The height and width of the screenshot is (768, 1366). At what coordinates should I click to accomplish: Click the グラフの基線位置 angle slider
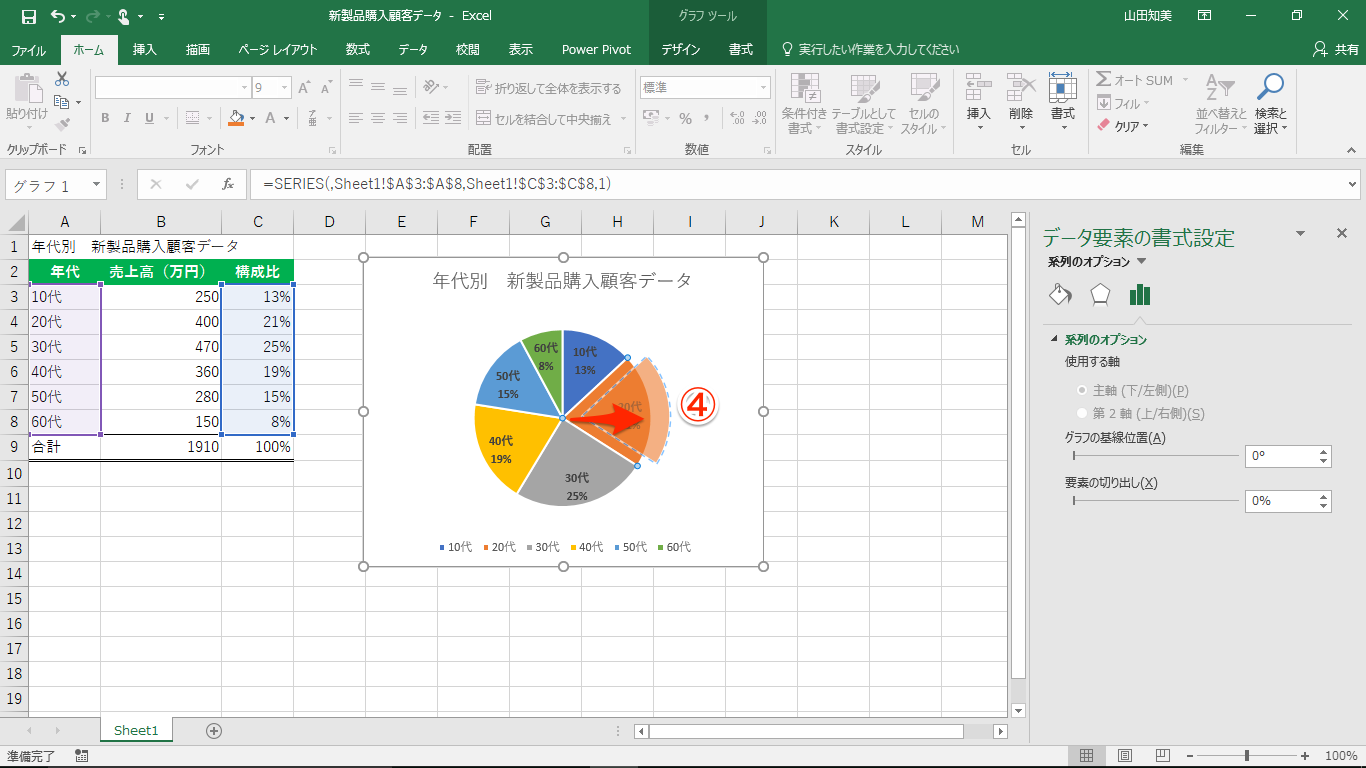tap(1155, 456)
